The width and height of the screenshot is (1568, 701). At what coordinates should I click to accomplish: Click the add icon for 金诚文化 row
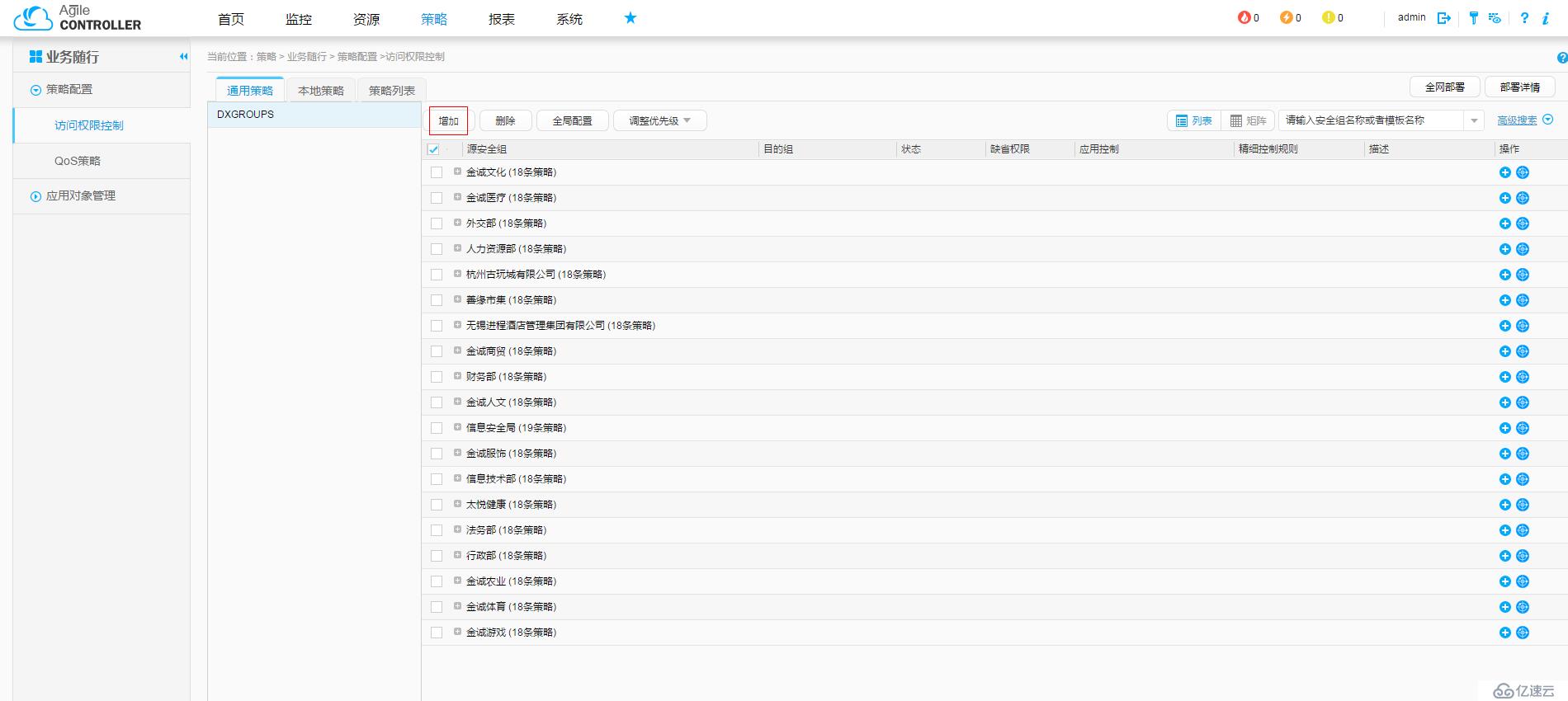(x=1504, y=172)
